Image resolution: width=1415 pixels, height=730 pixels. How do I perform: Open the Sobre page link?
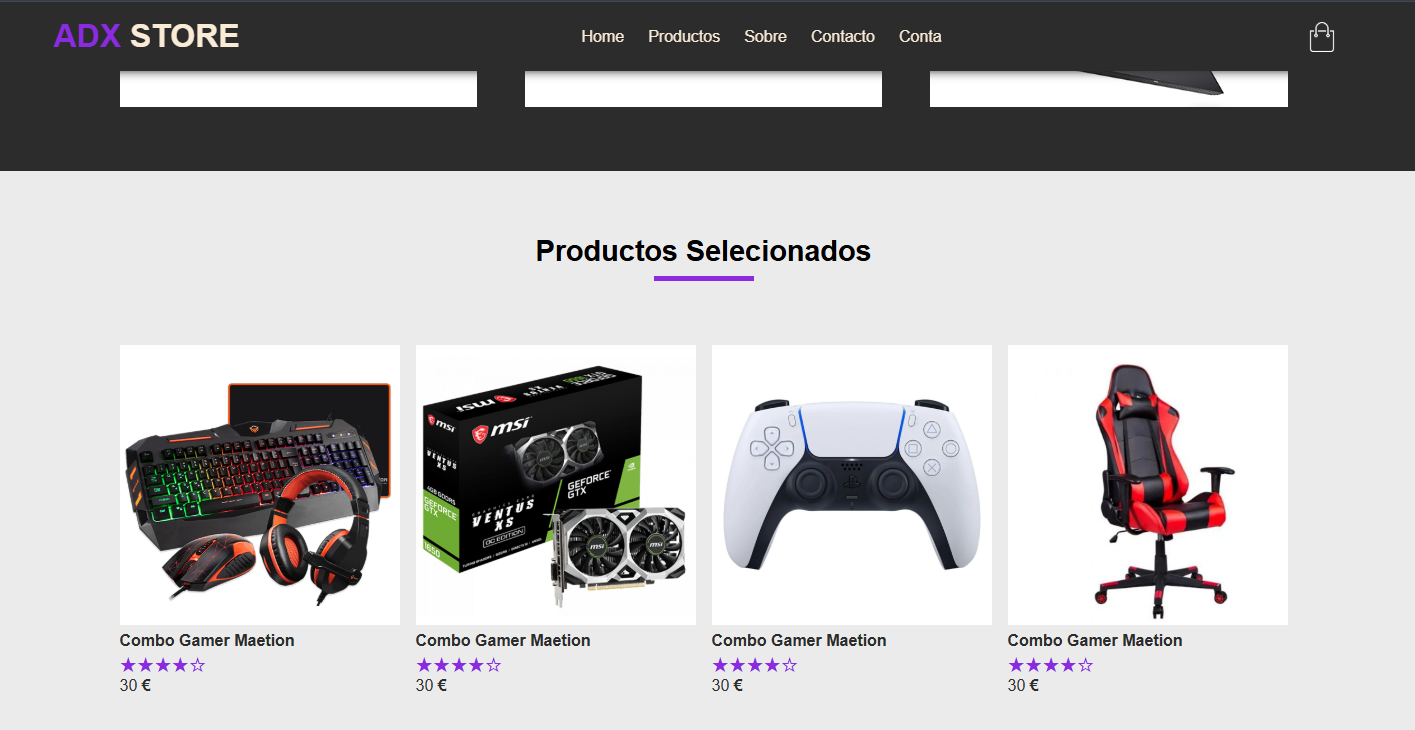pyautogui.click(x=765, y=36)
